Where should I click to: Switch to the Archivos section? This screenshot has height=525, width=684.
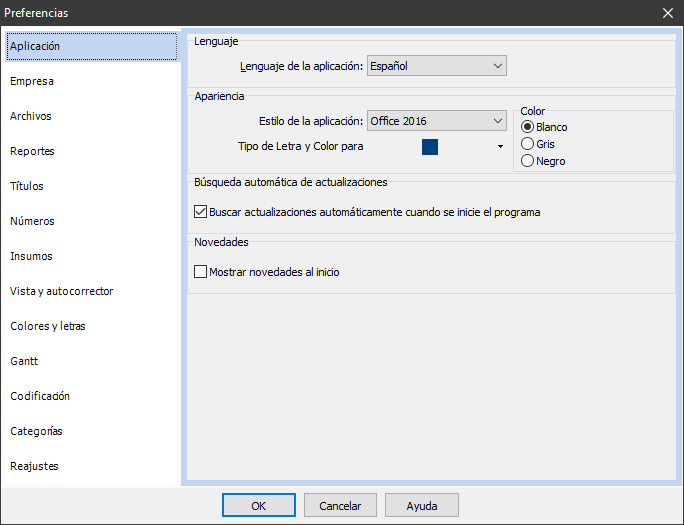(x=31, y=116)
